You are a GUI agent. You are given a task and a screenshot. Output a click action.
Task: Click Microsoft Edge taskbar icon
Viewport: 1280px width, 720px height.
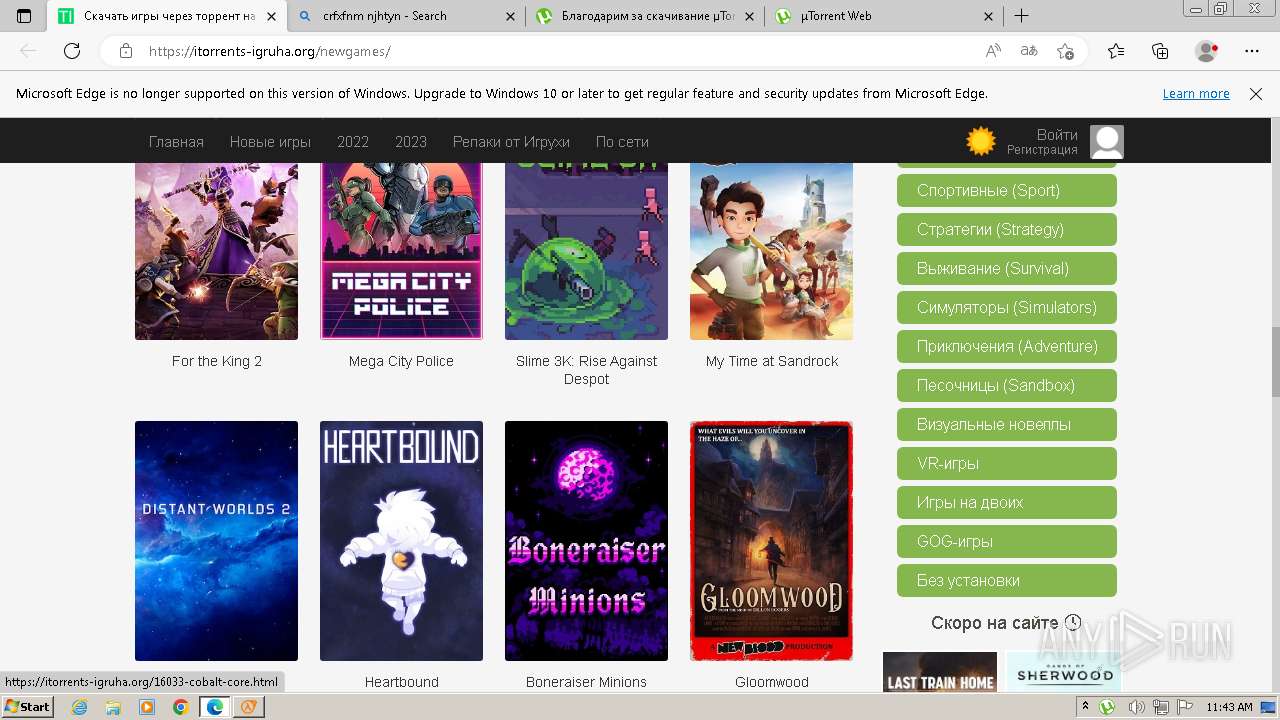214,707
